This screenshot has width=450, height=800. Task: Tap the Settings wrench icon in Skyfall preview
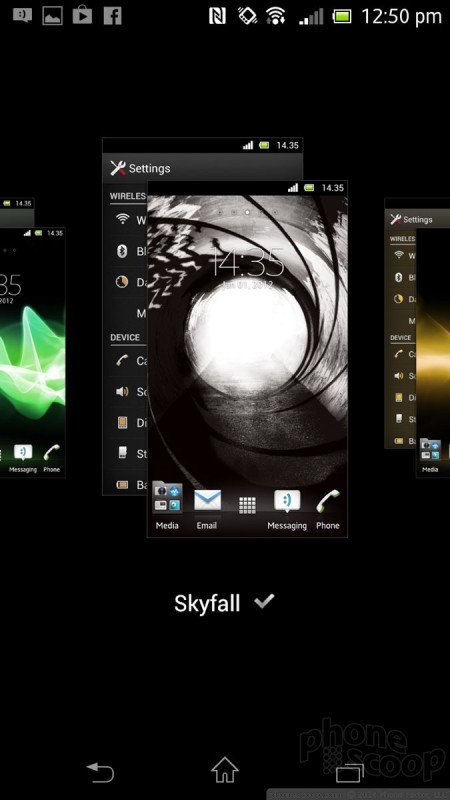(x=118, y=168)
